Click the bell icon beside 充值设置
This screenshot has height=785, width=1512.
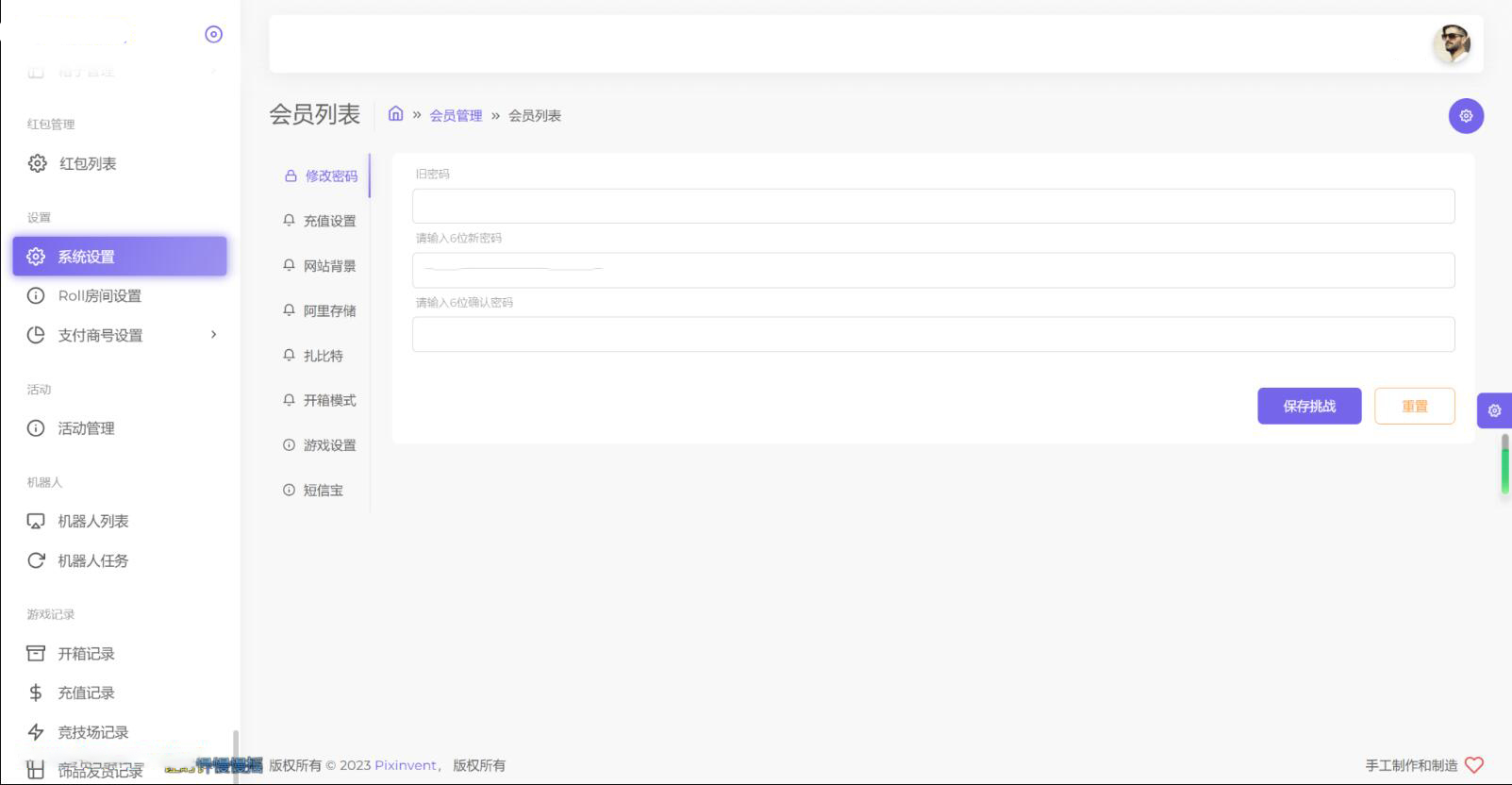[x=289, y=220]
